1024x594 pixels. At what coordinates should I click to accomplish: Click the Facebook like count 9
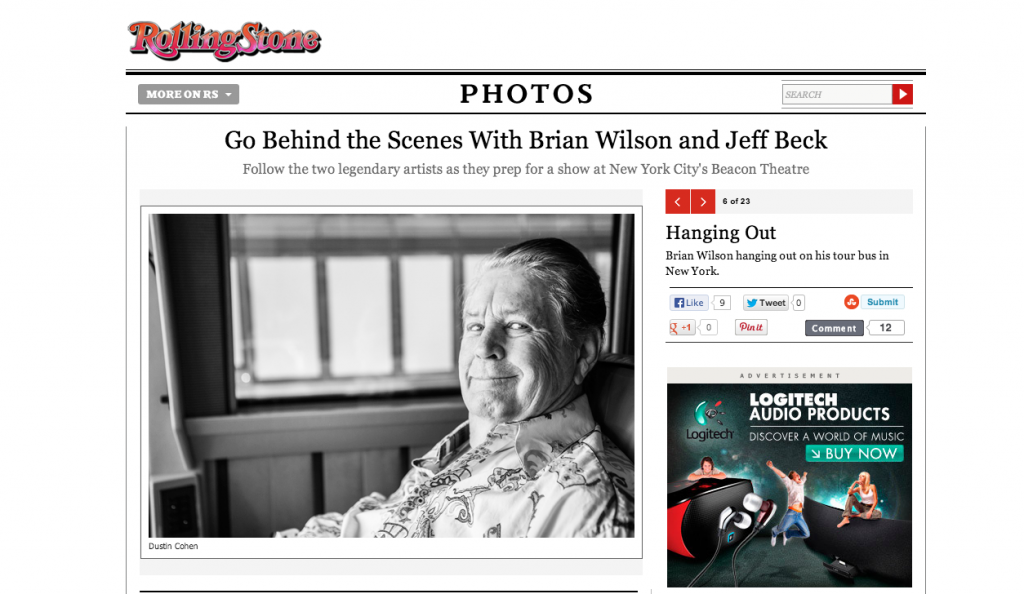click(x=721, y=303)
